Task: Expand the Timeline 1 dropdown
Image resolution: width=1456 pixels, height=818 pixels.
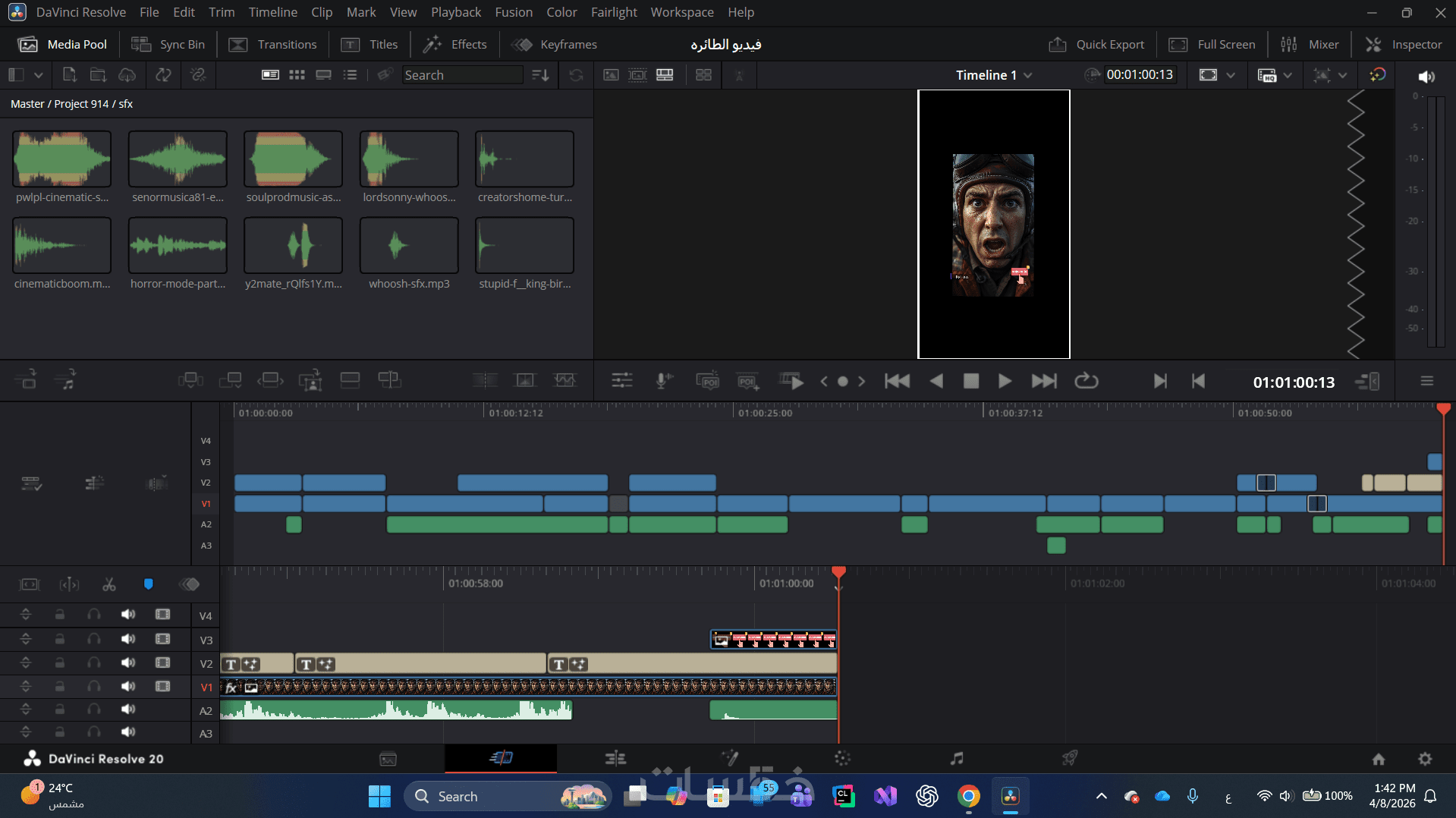Action: 1027,75
